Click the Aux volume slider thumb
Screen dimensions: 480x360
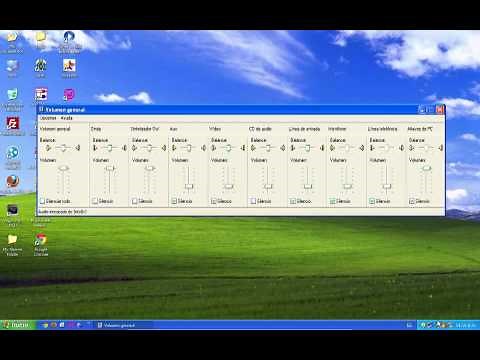click(x=189, y=186)
